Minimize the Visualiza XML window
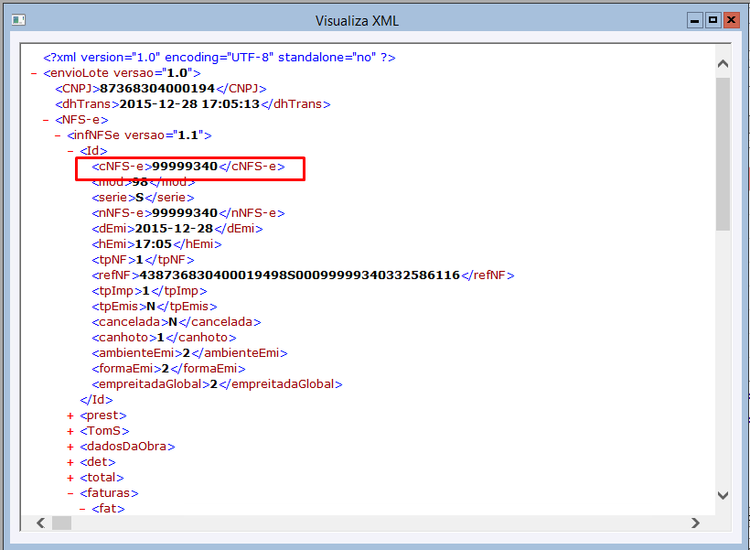The width and height of the screenshot is (750, 550). [x=695, y=21]
